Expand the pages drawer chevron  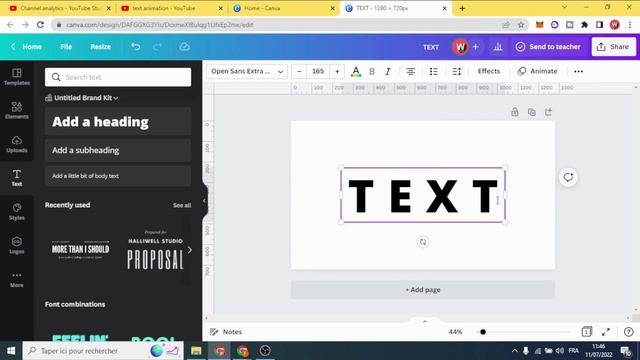pyautogui.click(x=424, y=322)
